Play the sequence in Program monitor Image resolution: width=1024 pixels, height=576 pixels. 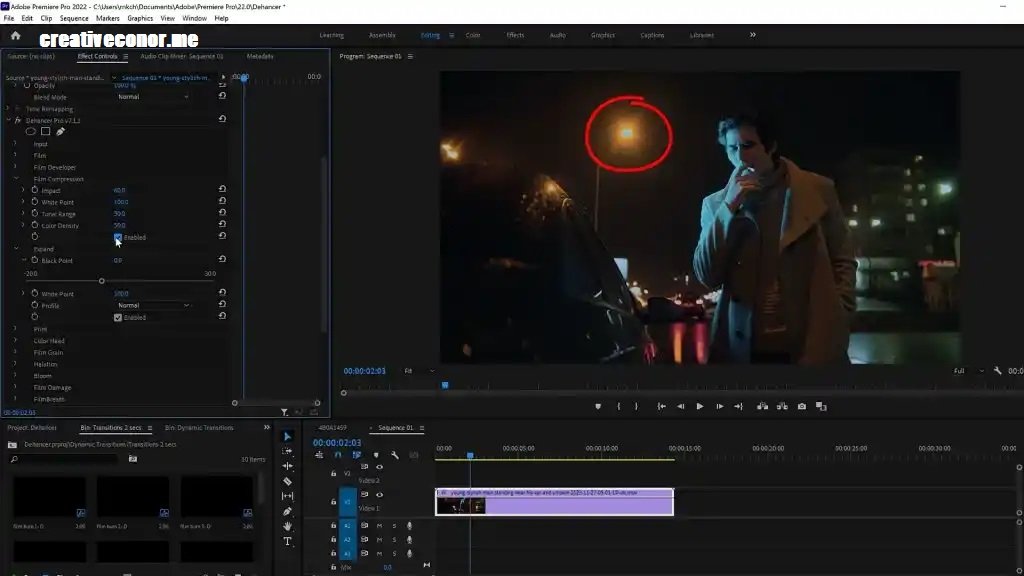(x=699, y=406)
